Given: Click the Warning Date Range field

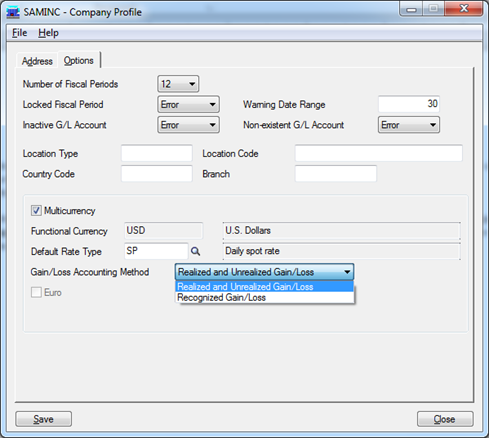Looking at the screenshot, I should point(409,104).
